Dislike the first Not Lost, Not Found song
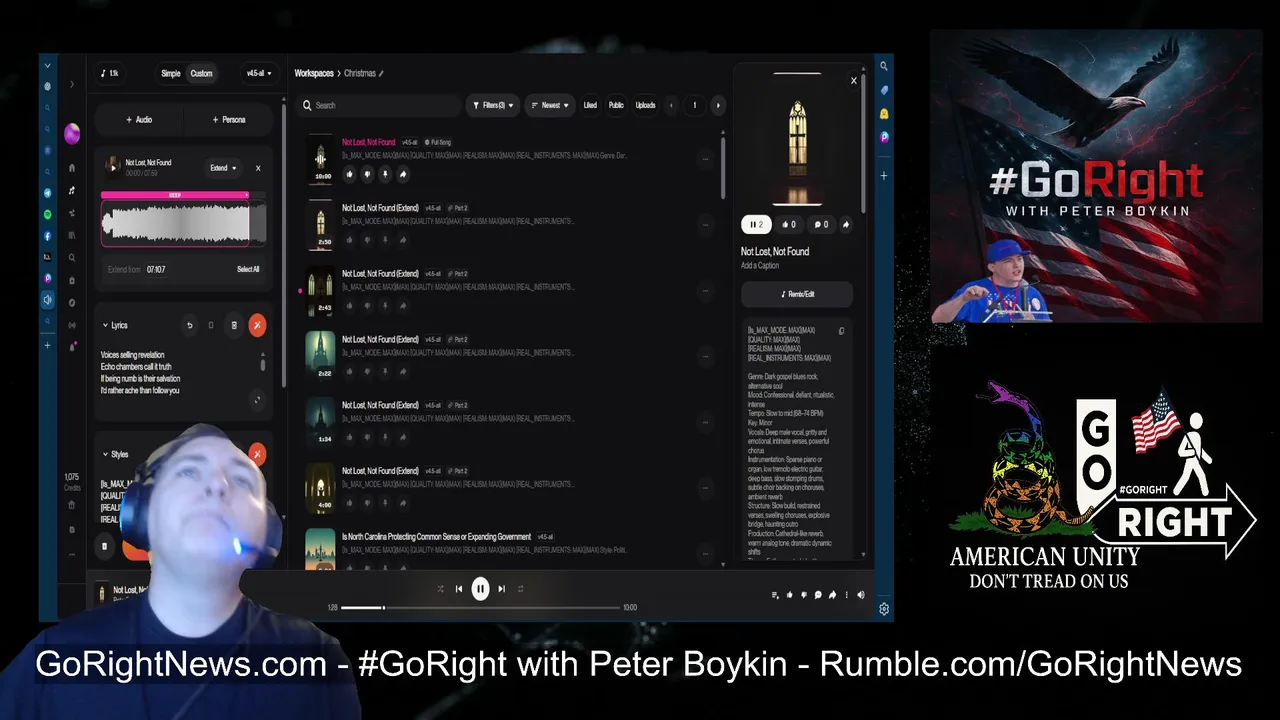This screenshot has width=1280, height=720. coord(367,174)
